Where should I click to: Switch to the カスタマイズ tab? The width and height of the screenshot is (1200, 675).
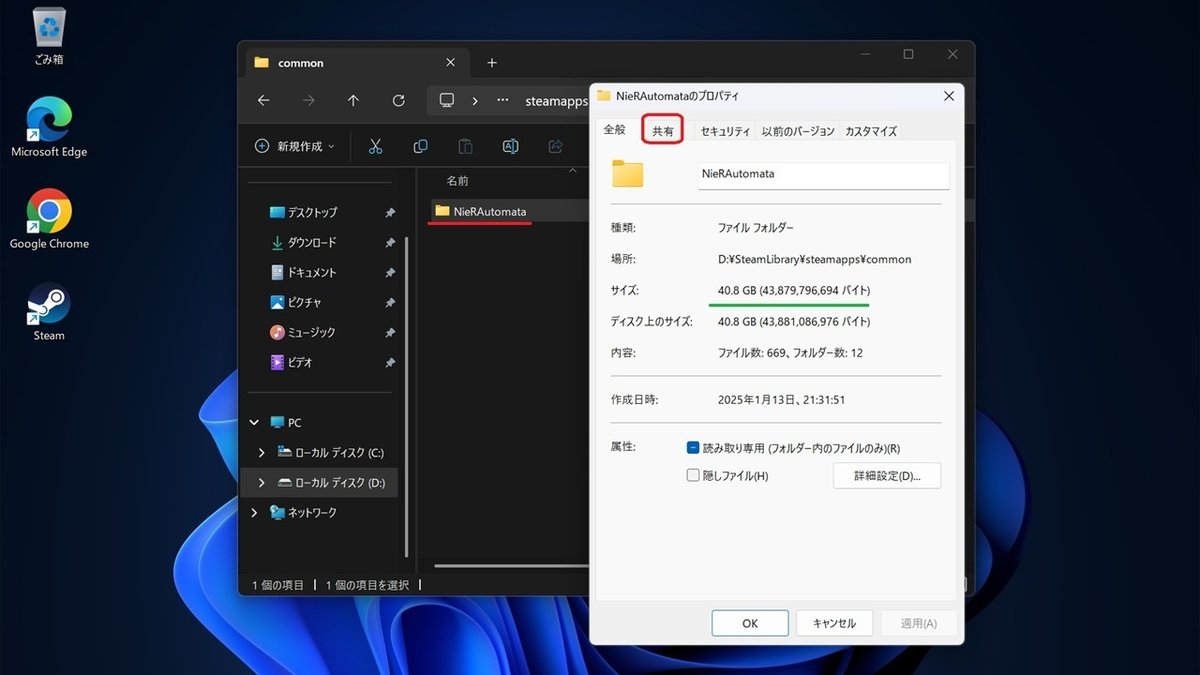[871, 131]
